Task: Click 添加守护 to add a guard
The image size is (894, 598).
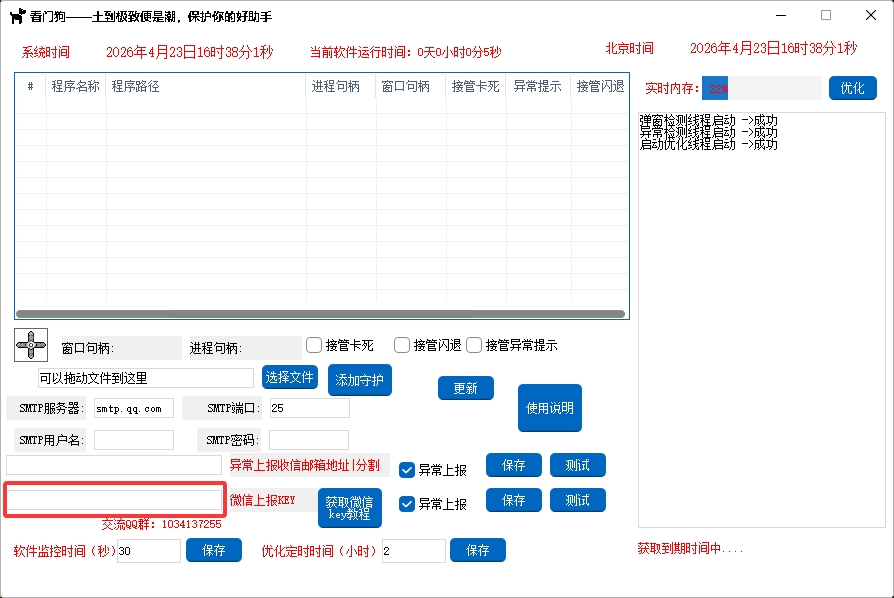Action: [x=360, y=380]
